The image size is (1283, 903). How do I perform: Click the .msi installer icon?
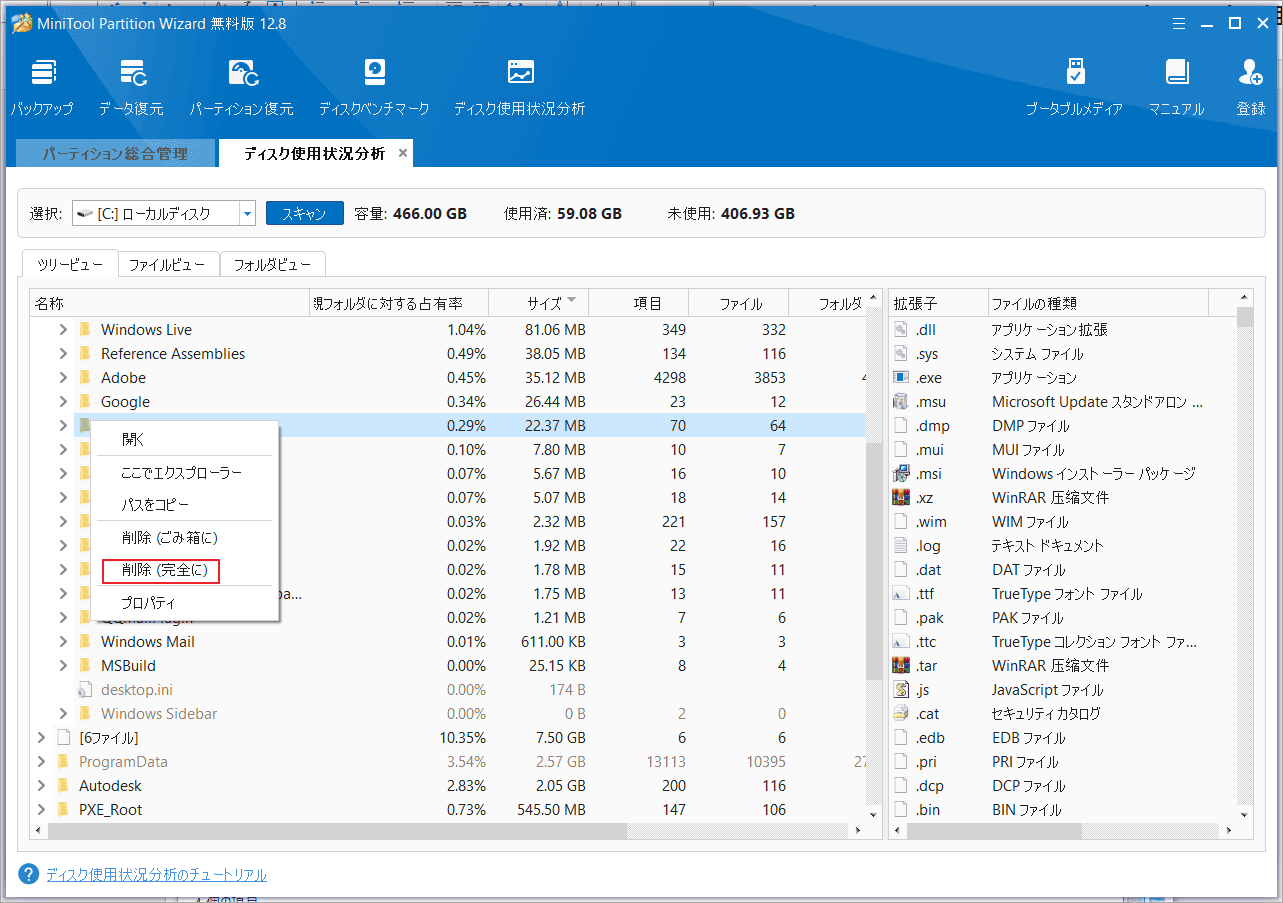coord(901,474)
